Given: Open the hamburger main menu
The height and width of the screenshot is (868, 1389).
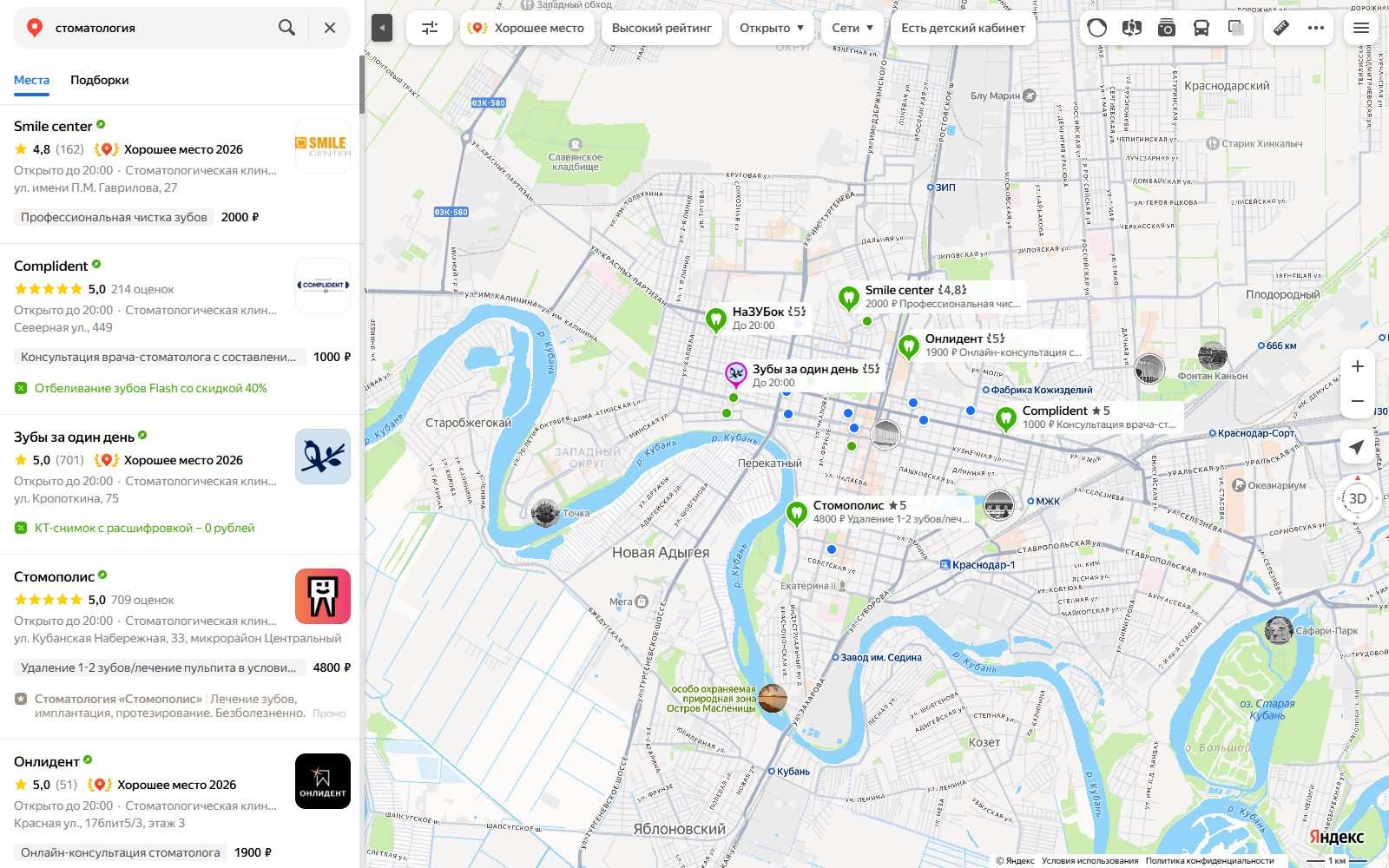Looking at the screenshot, I should click(x=1361, y=28).
